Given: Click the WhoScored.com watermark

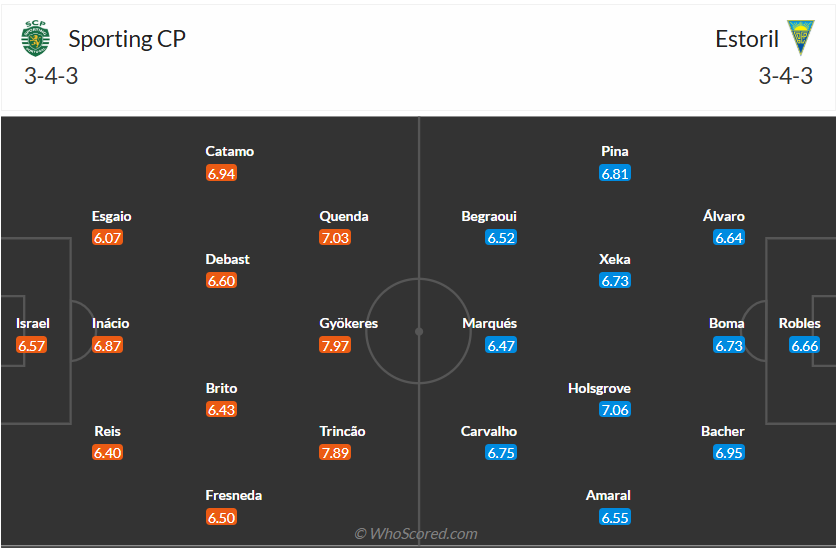Looking at the screenshot, I should (x=416, y=534).
